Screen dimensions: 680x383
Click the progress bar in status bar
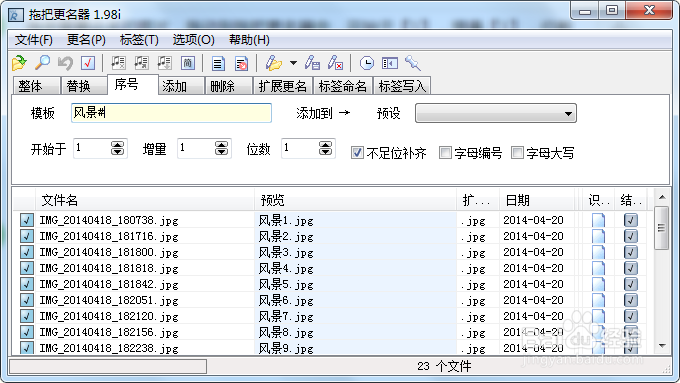tap(108, 367)
